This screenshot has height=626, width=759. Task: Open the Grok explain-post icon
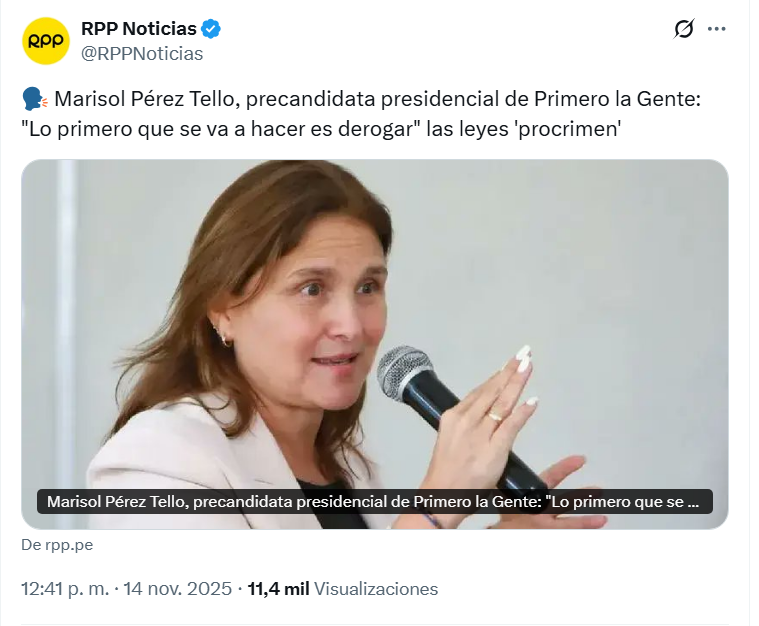684,29
